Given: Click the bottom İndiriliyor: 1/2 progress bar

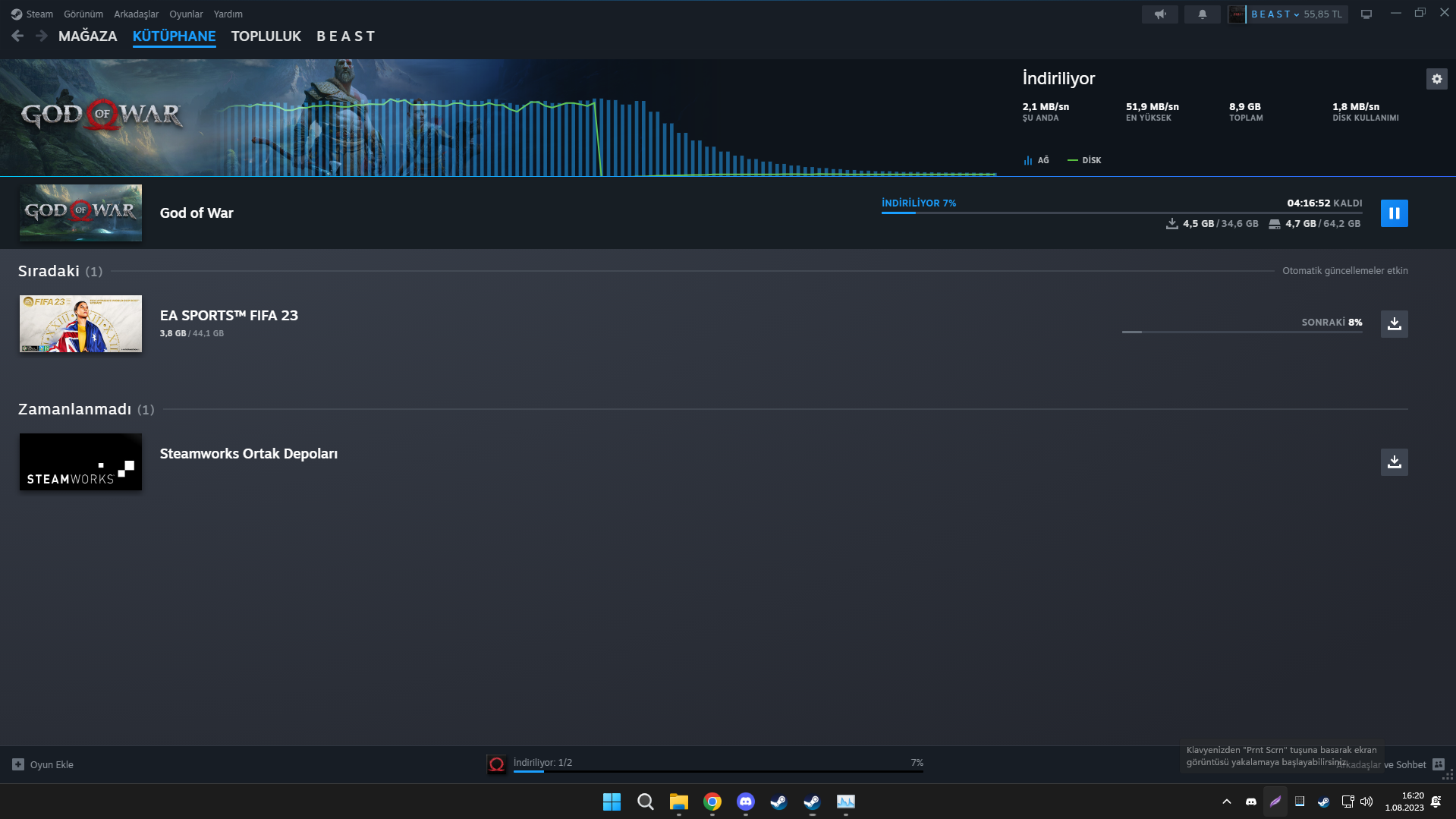Looking at the screenshot, I should click(719, 771).
